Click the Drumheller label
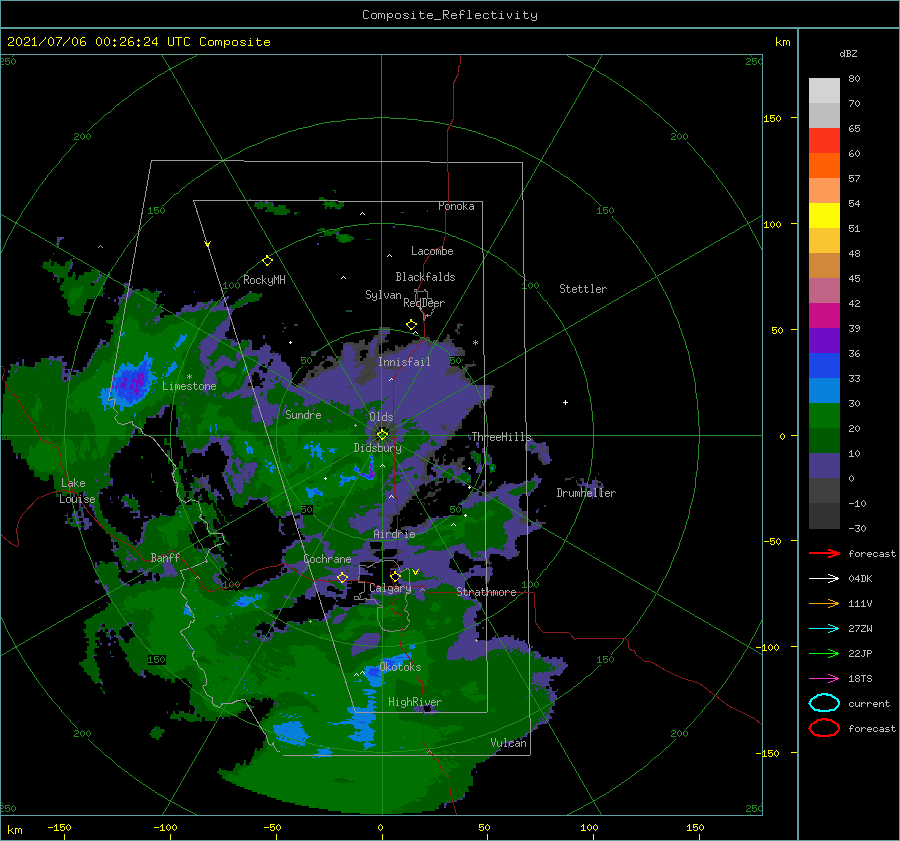Screen dimensions: 900x841 (586, 493)
